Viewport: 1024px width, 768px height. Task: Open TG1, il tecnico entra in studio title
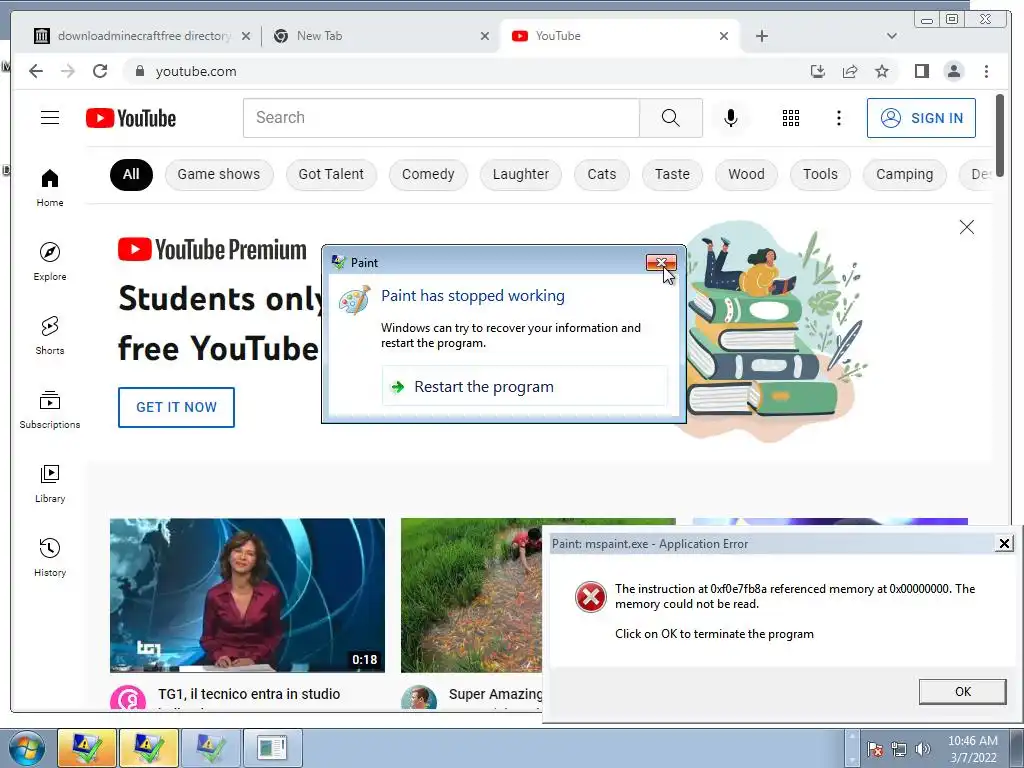coord(249,694)
